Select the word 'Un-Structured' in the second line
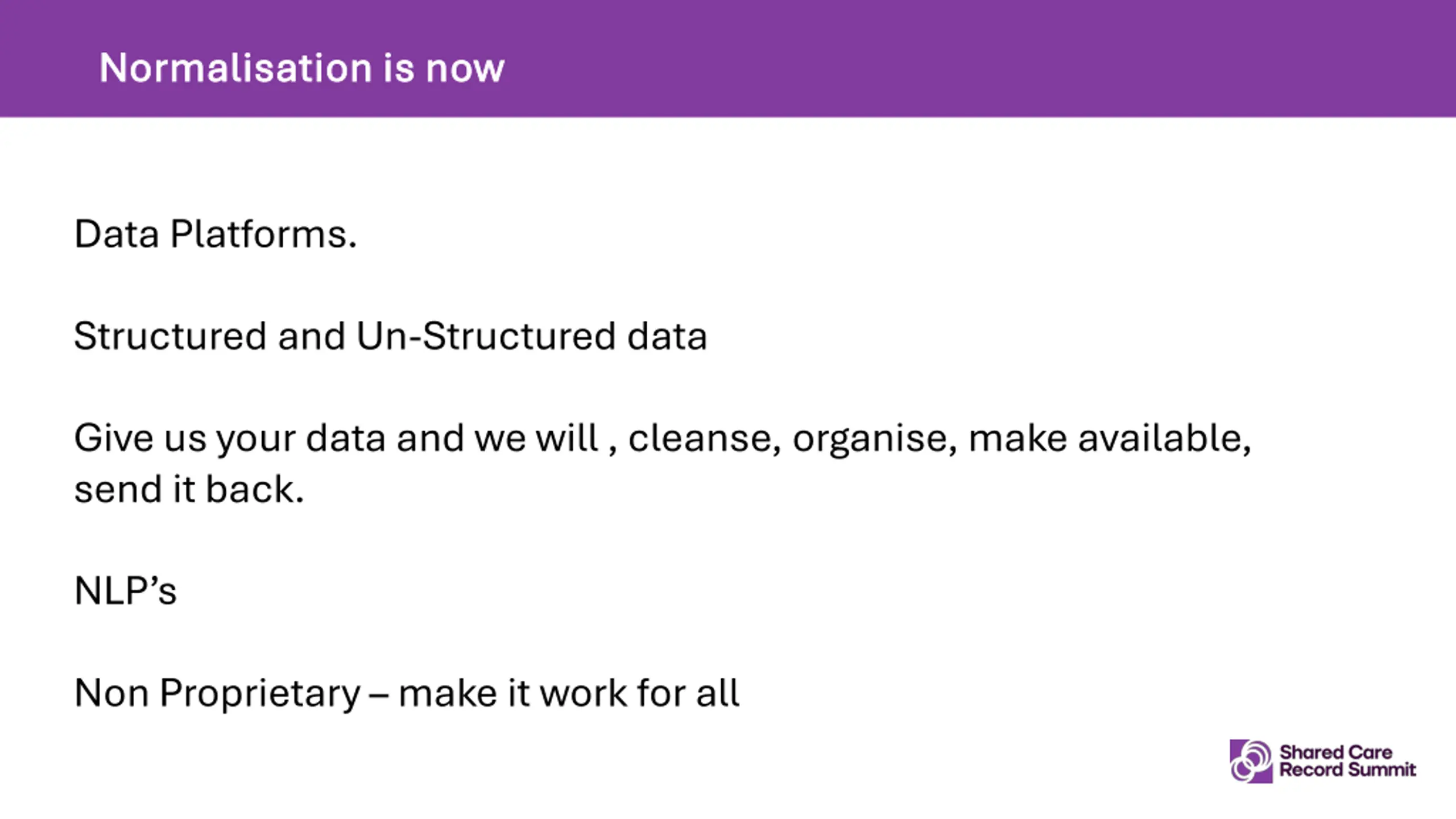Viewport: 1456px width, 819px height. pos(486,336)
